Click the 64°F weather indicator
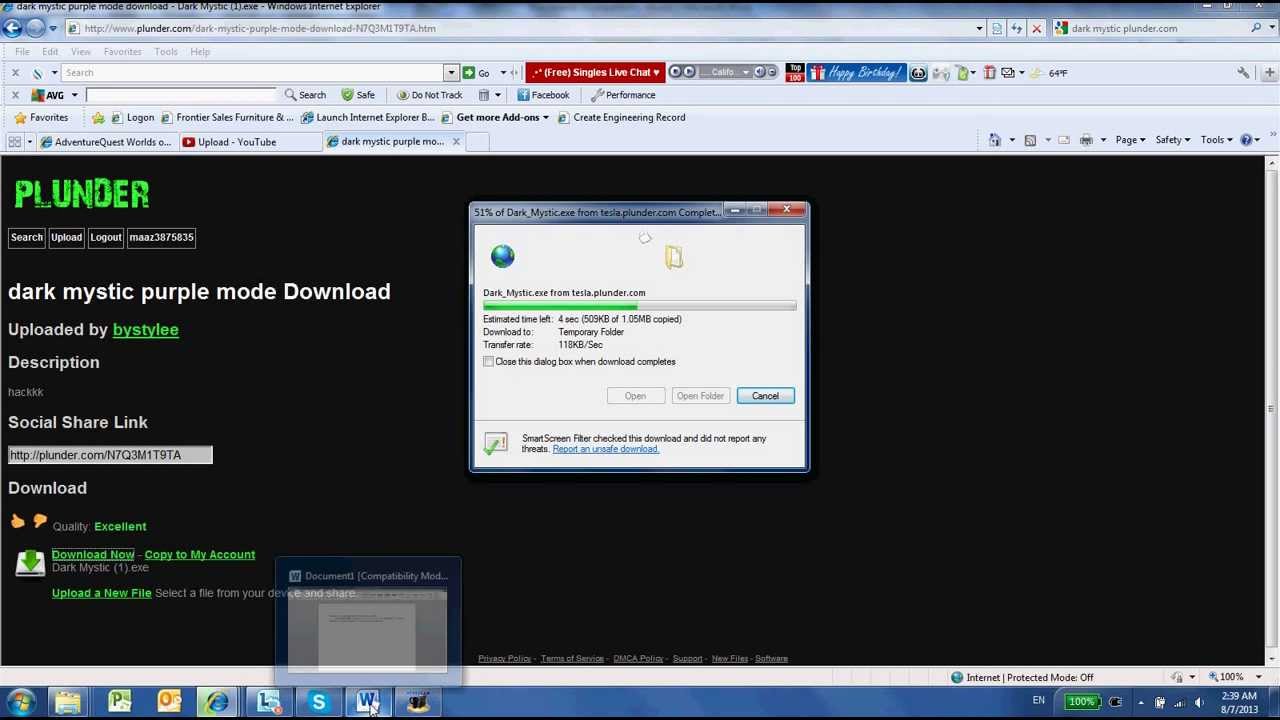 (x=1058, y=72)
